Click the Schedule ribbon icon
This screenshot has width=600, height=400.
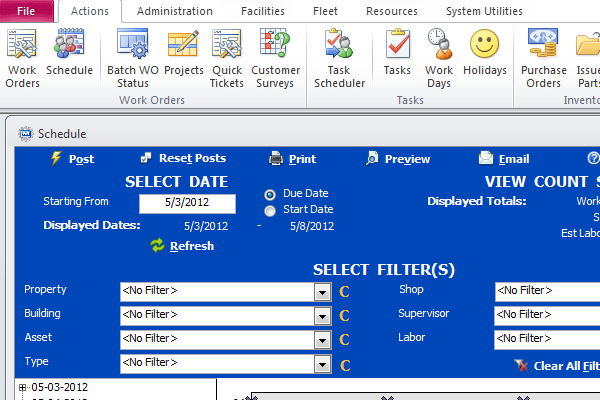(x=69, y=58)
